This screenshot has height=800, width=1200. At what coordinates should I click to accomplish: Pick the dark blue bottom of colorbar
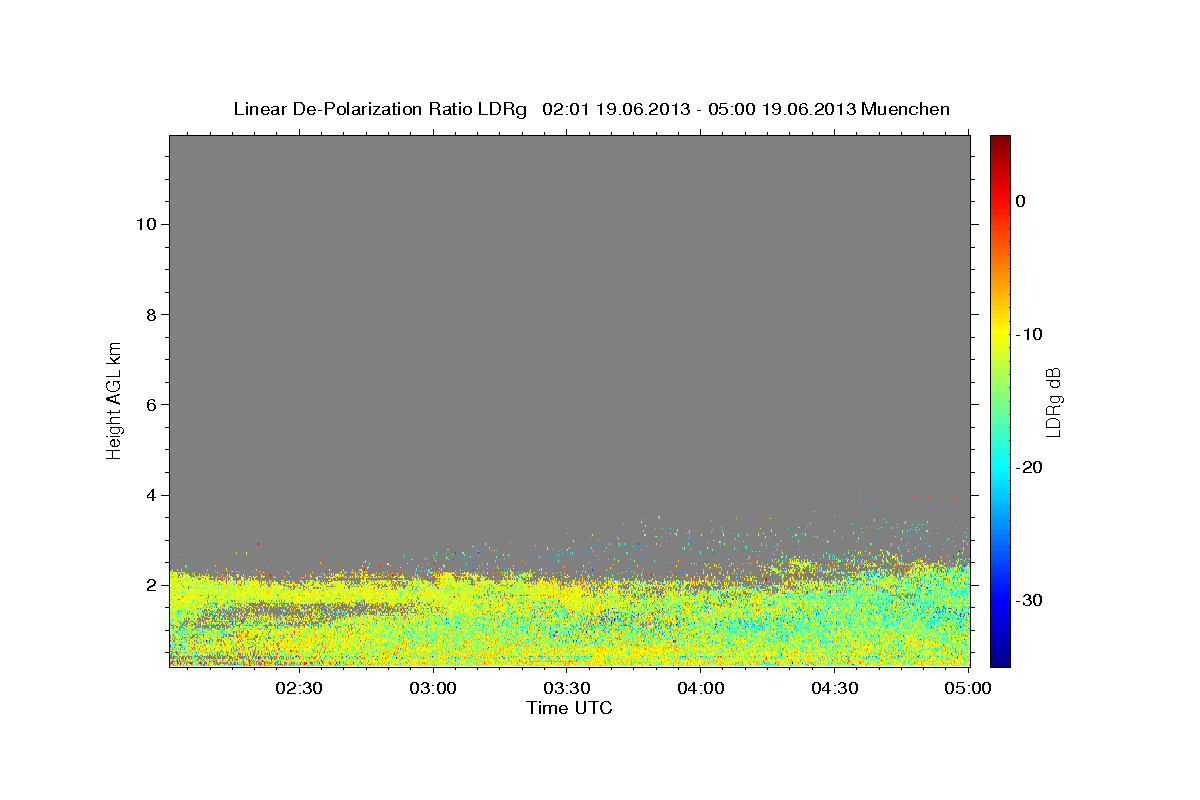(1000, 659)
